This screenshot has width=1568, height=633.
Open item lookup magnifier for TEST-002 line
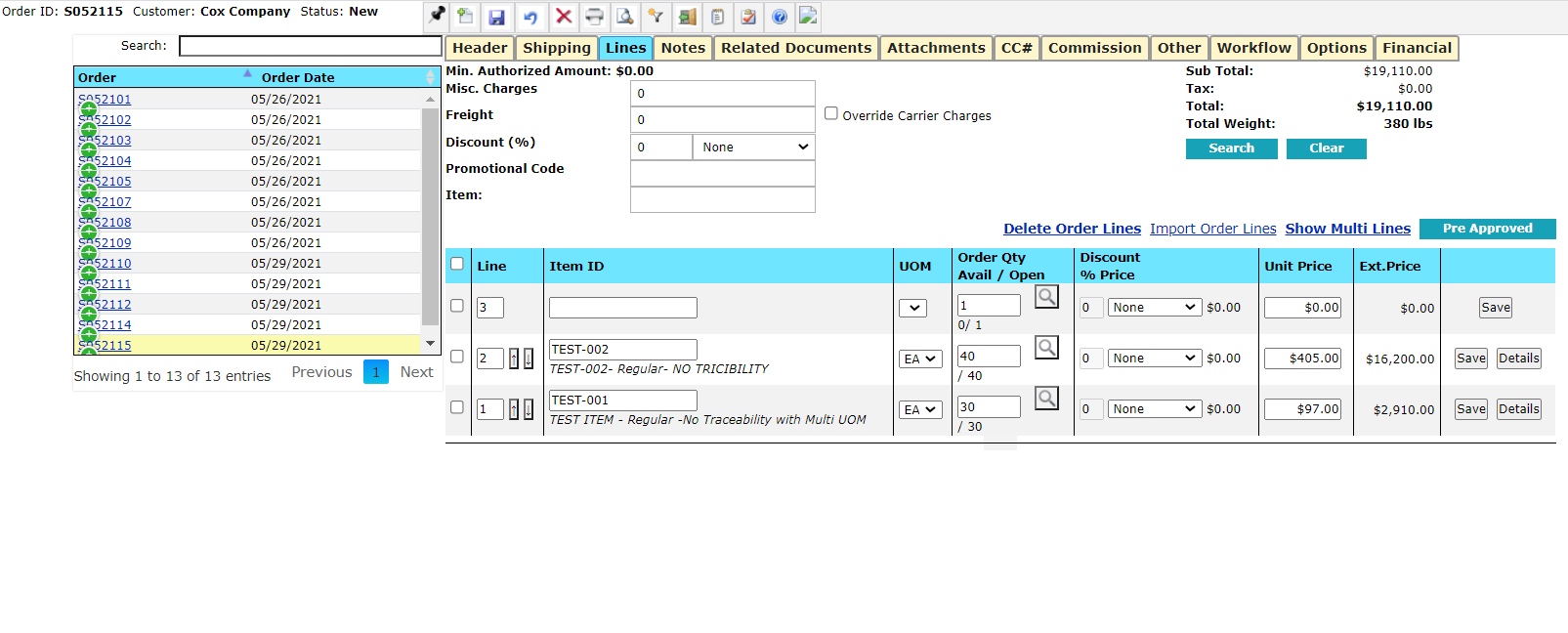[1046, 347]
